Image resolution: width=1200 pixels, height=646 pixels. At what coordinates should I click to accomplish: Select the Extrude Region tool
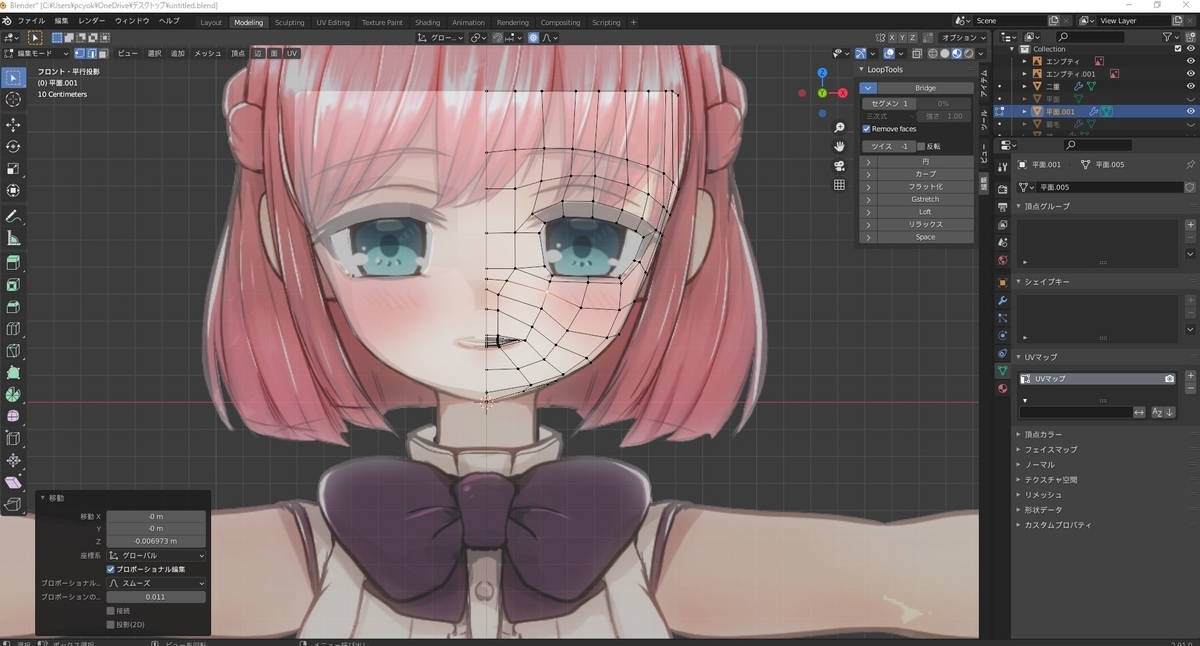(13, 263)
